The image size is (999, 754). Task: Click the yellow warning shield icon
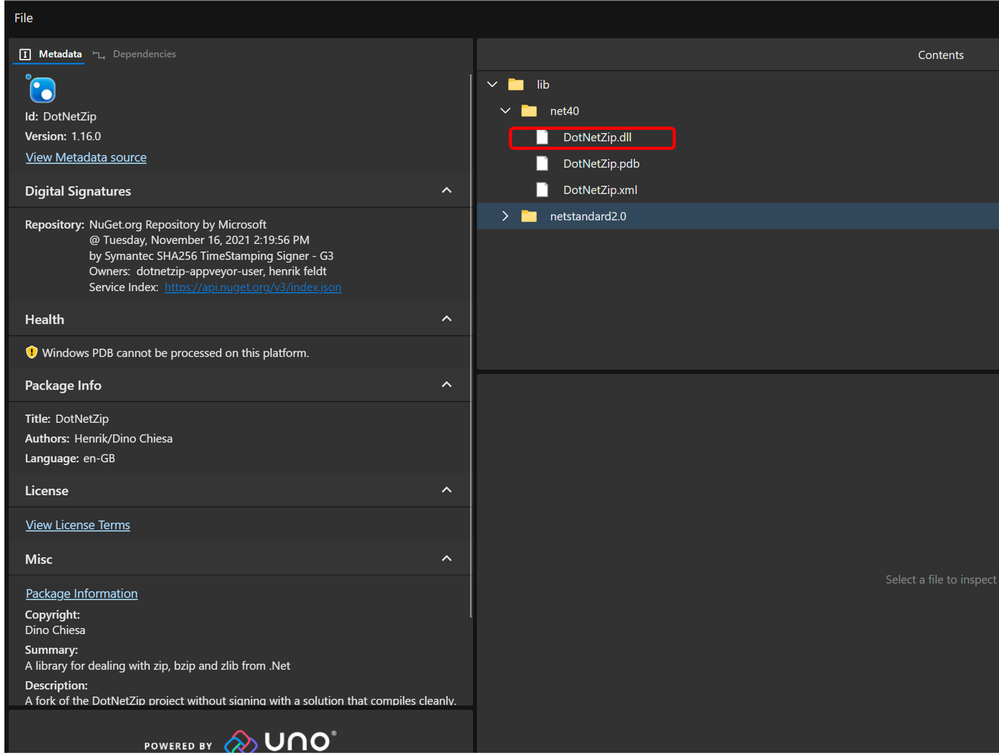(32, 353)
